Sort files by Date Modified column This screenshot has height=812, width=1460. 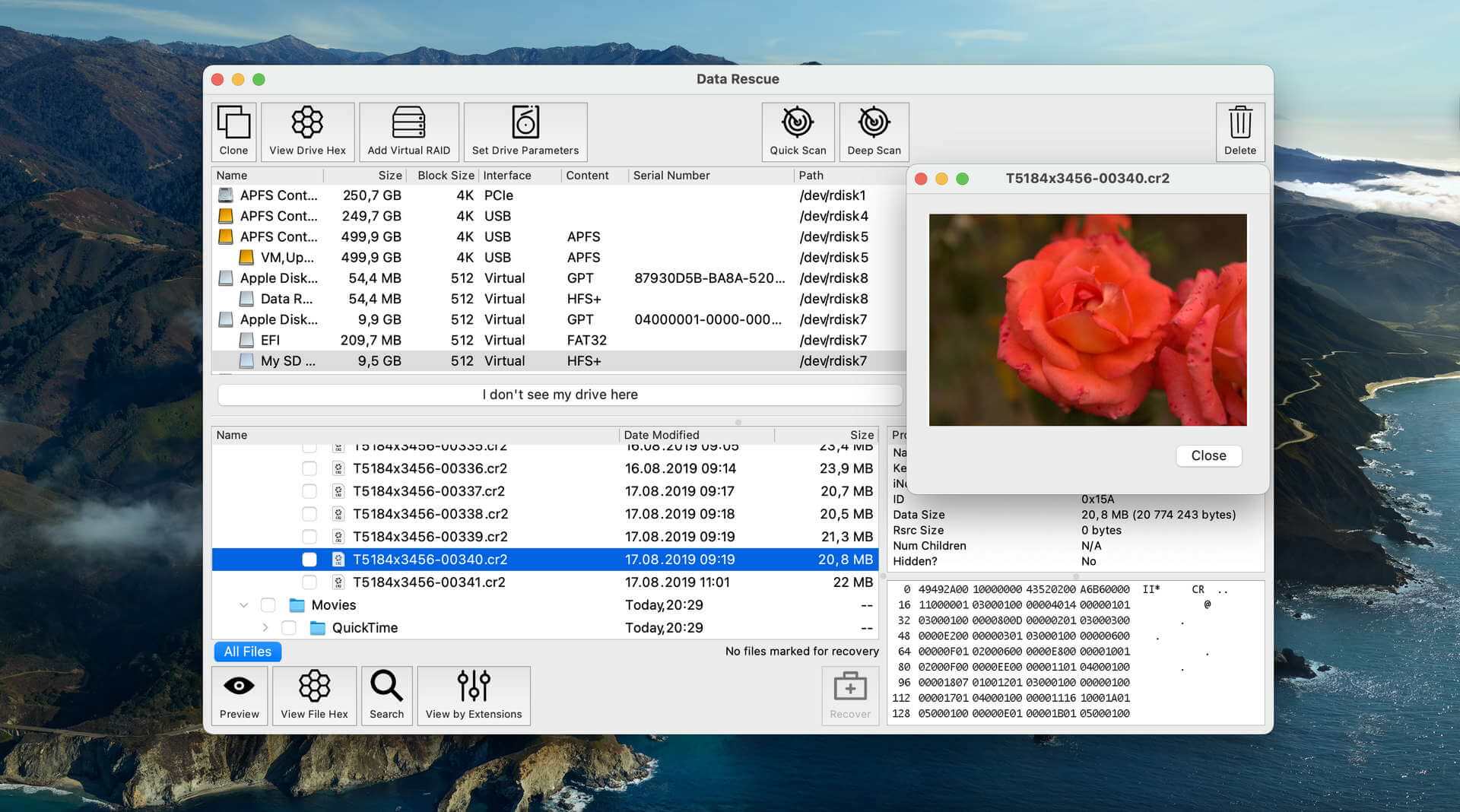[x=697, y=435]
